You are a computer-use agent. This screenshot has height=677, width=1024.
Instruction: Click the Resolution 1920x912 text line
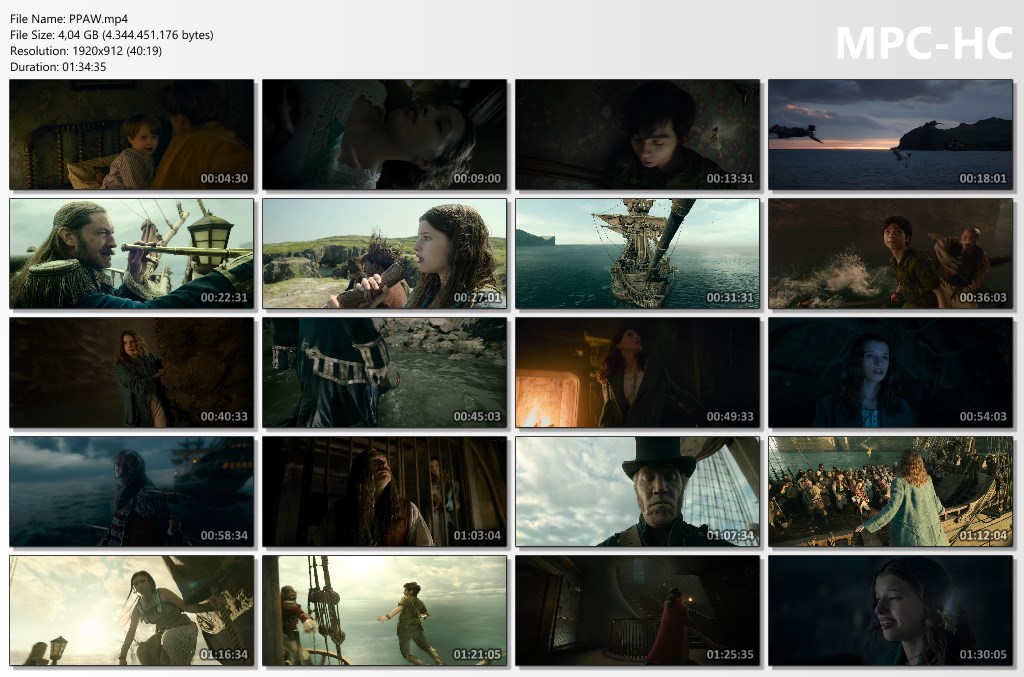85,51
